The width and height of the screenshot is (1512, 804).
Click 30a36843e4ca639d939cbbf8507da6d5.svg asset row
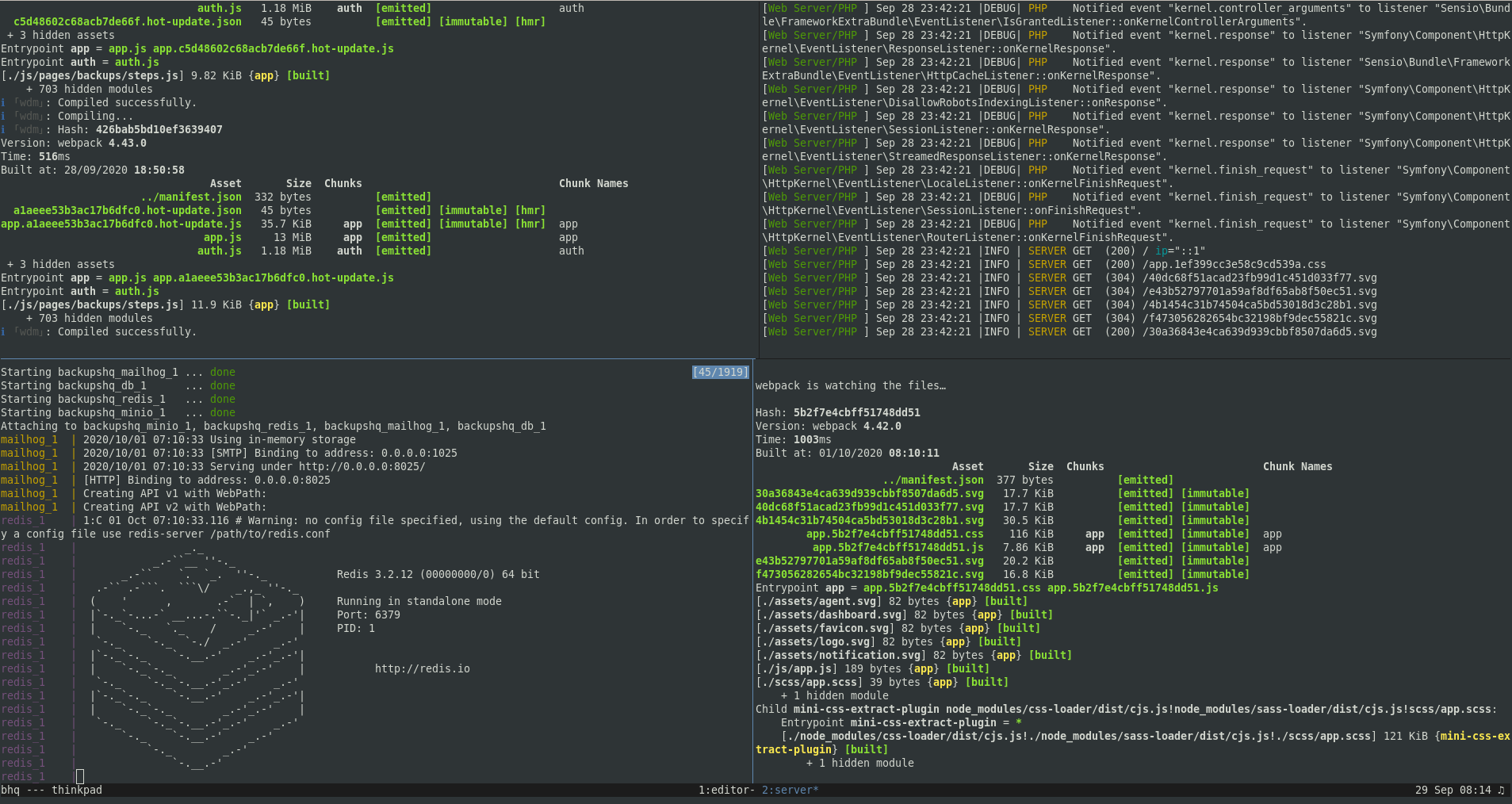point(1002,493)
